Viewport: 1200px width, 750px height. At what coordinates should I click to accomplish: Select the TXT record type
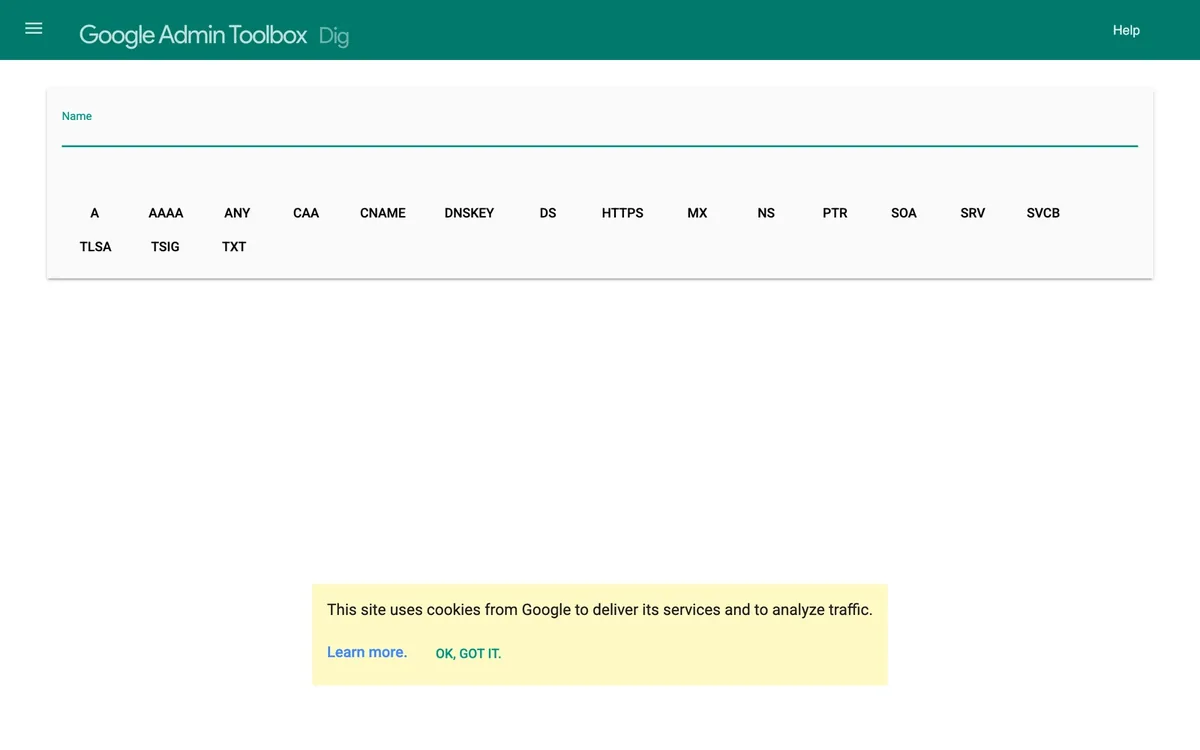[234, 247]
